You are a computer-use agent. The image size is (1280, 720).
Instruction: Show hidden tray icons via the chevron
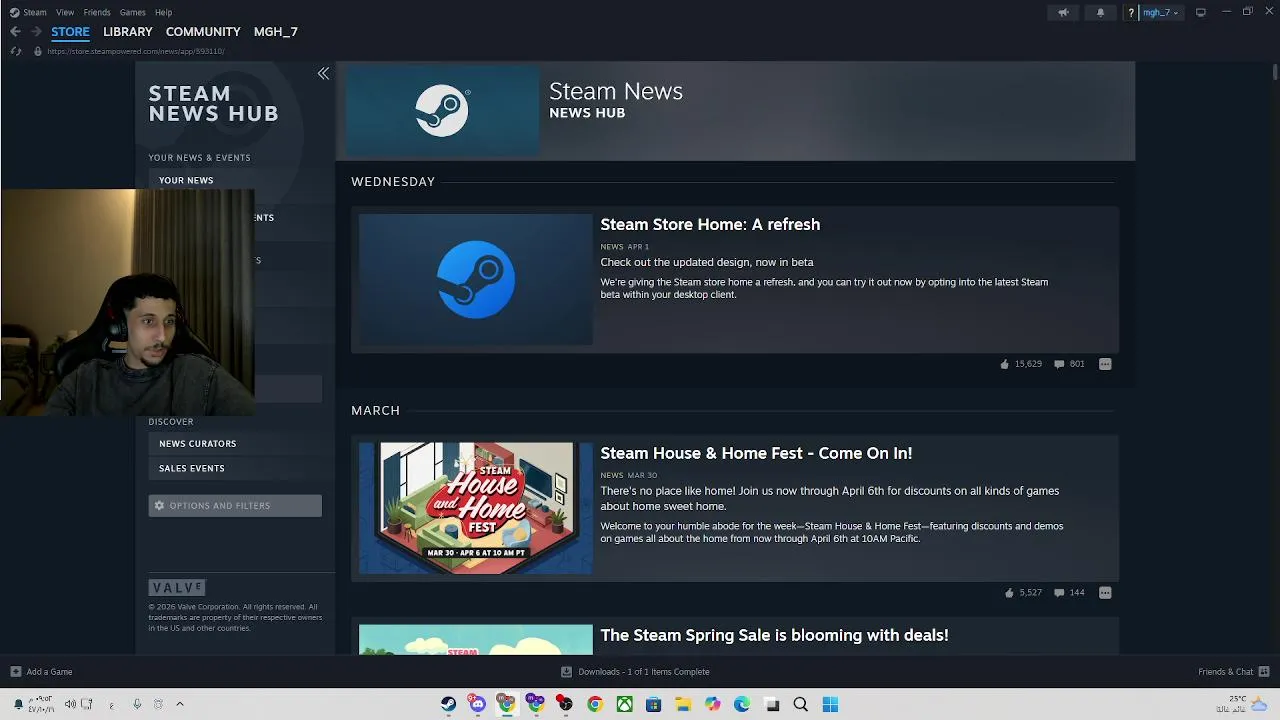(180, 704)
